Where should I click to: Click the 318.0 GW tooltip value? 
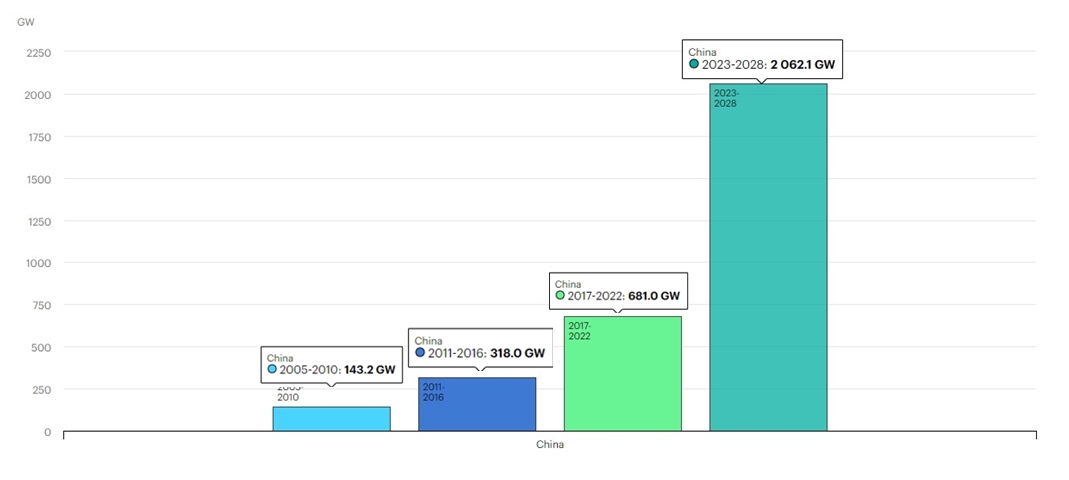click(517, 353)
